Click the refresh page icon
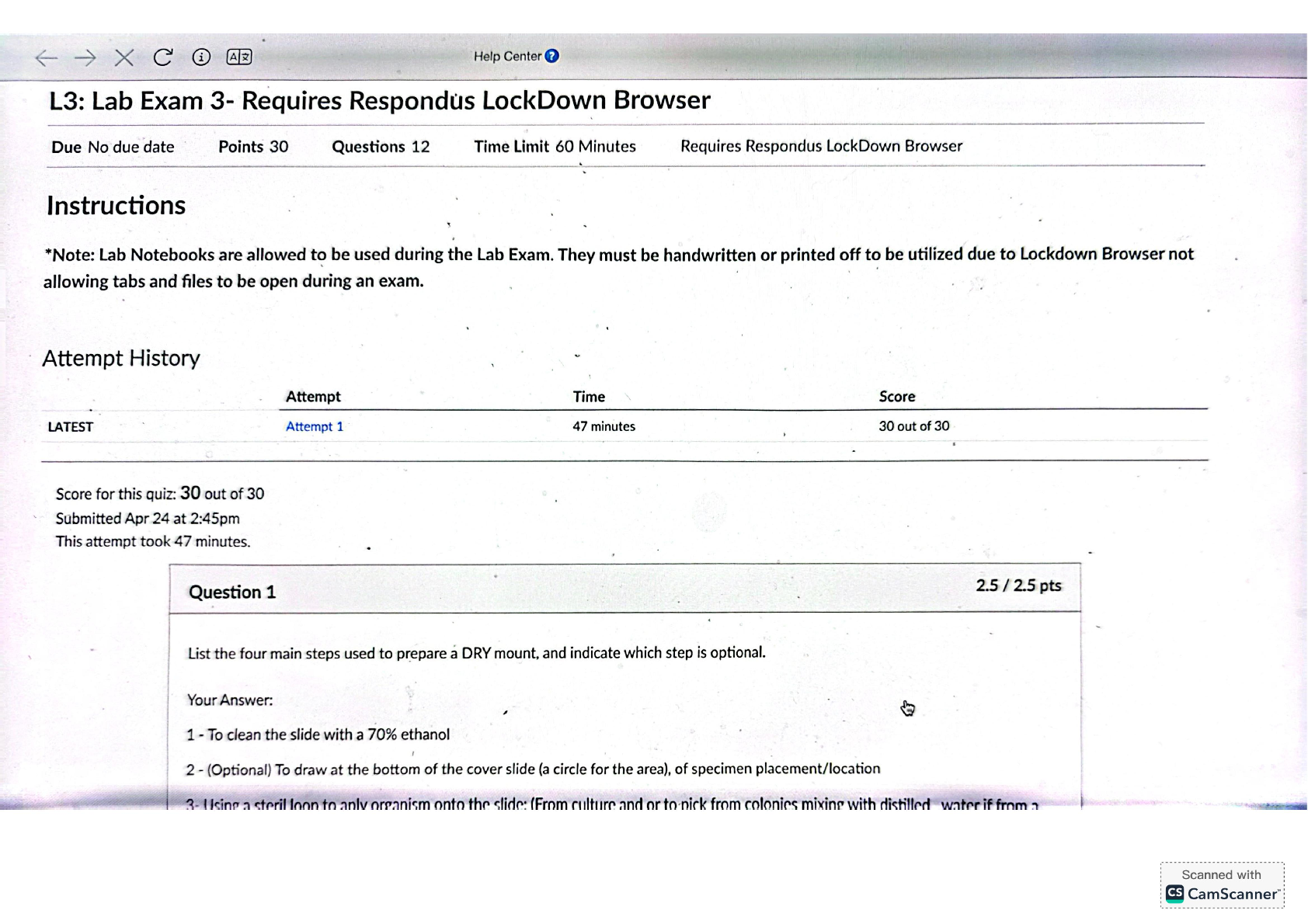Viewport: 1308px width, 924px height. click(163, 57)
